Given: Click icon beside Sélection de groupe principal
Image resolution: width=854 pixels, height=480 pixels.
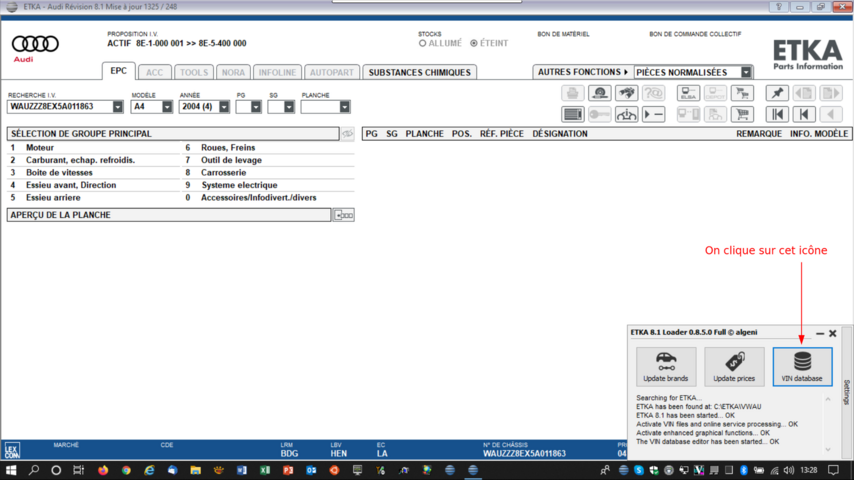Looking at the screenshot, I should (347, 134).
